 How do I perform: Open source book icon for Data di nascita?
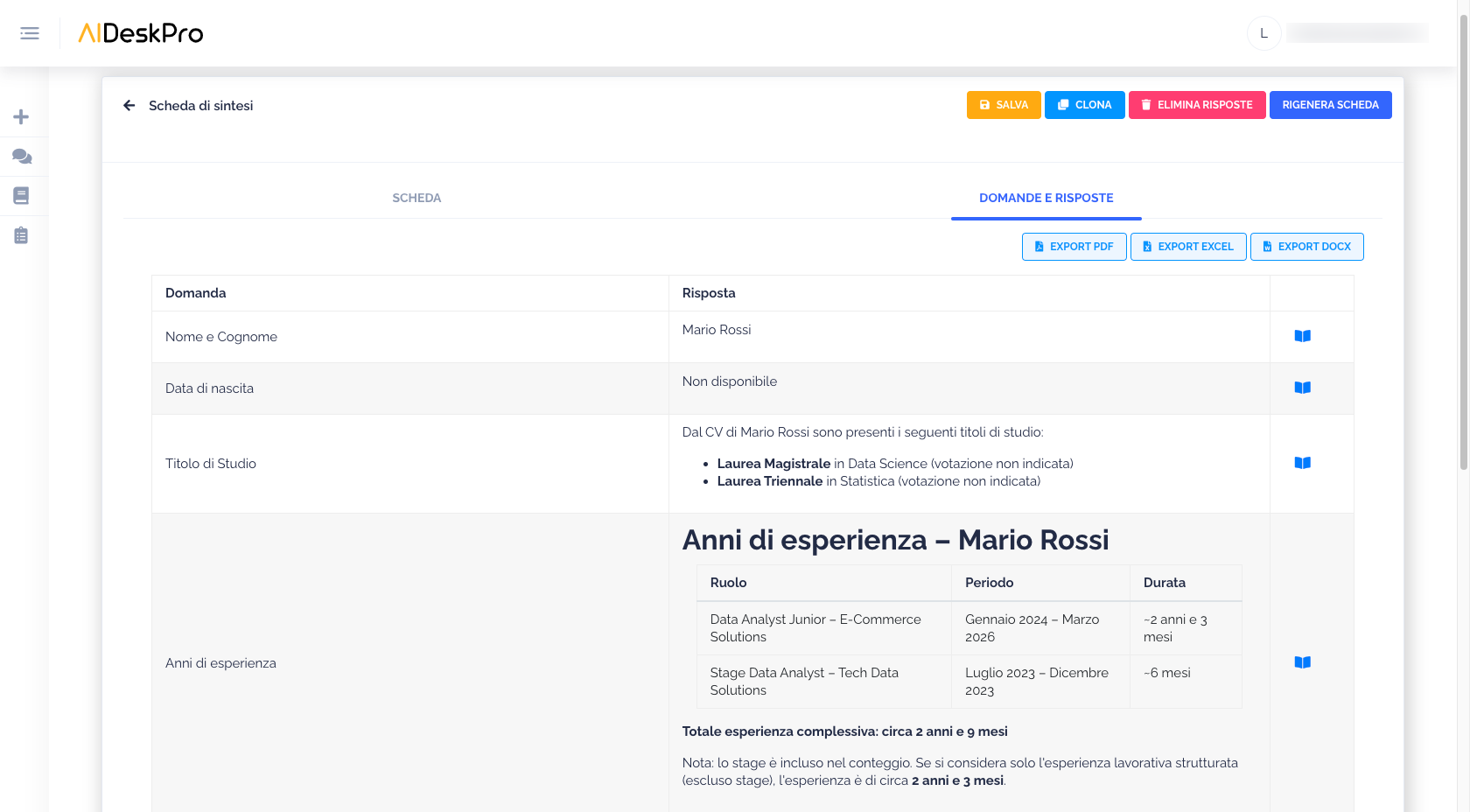1302,388
